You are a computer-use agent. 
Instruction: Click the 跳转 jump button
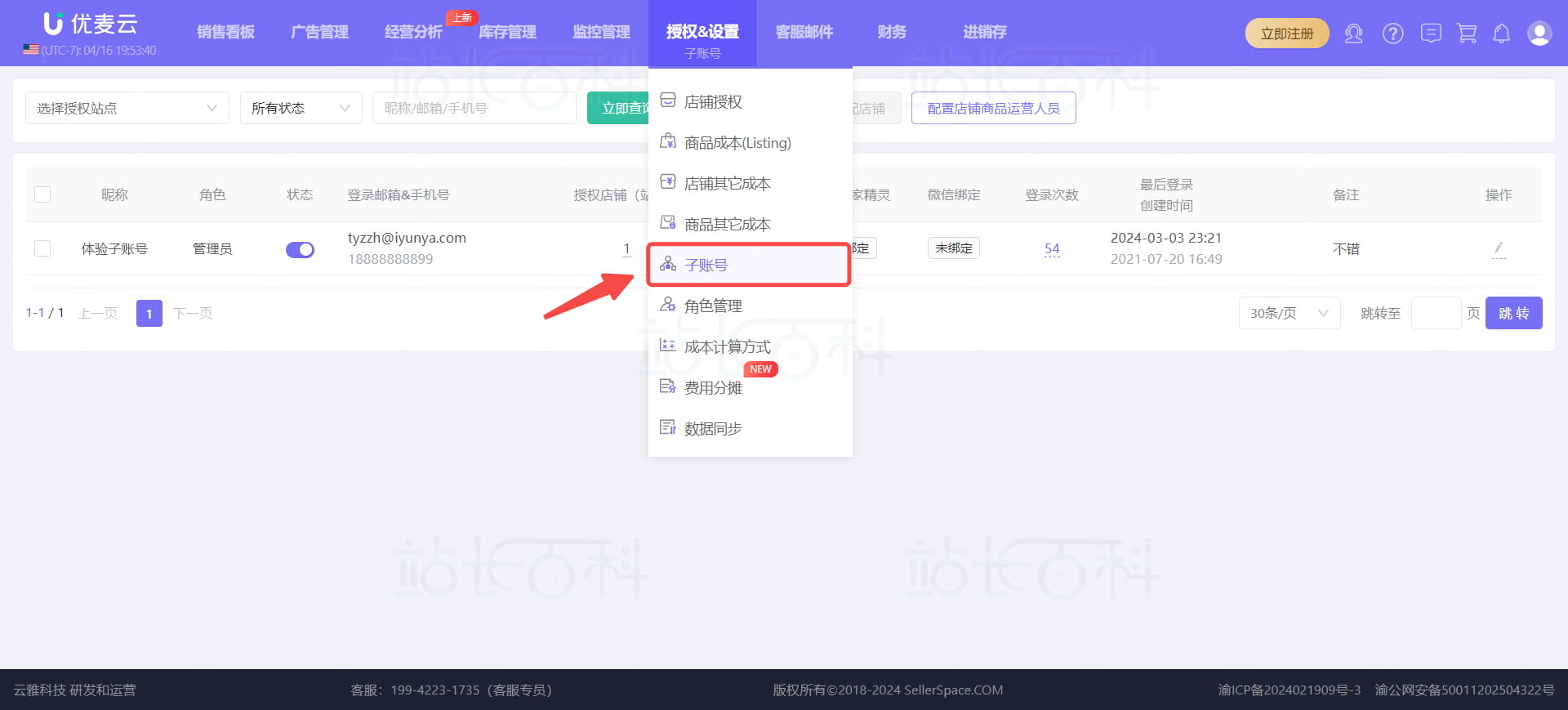[x=1513, y=313]
